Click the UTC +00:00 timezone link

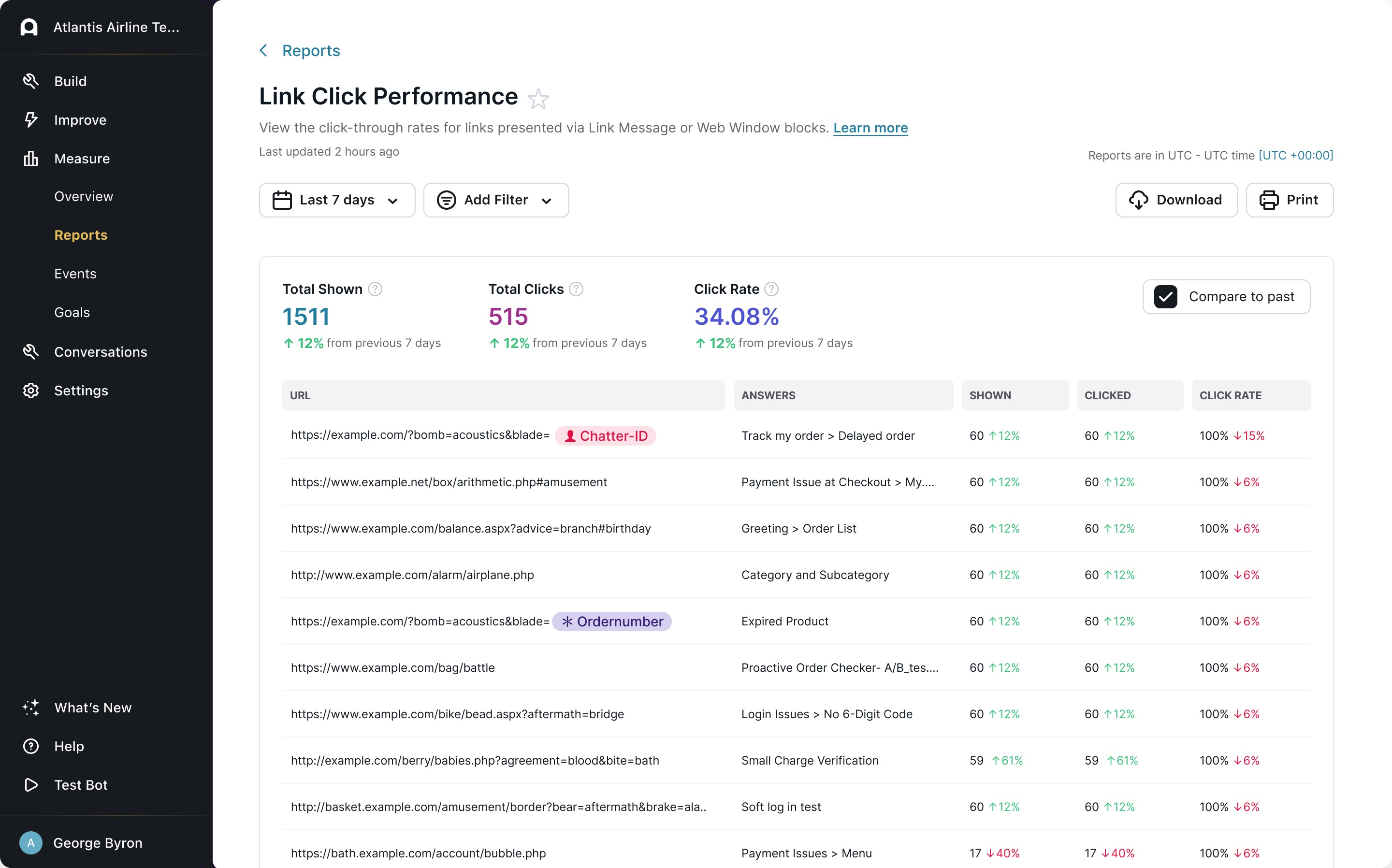(1295, 155)
